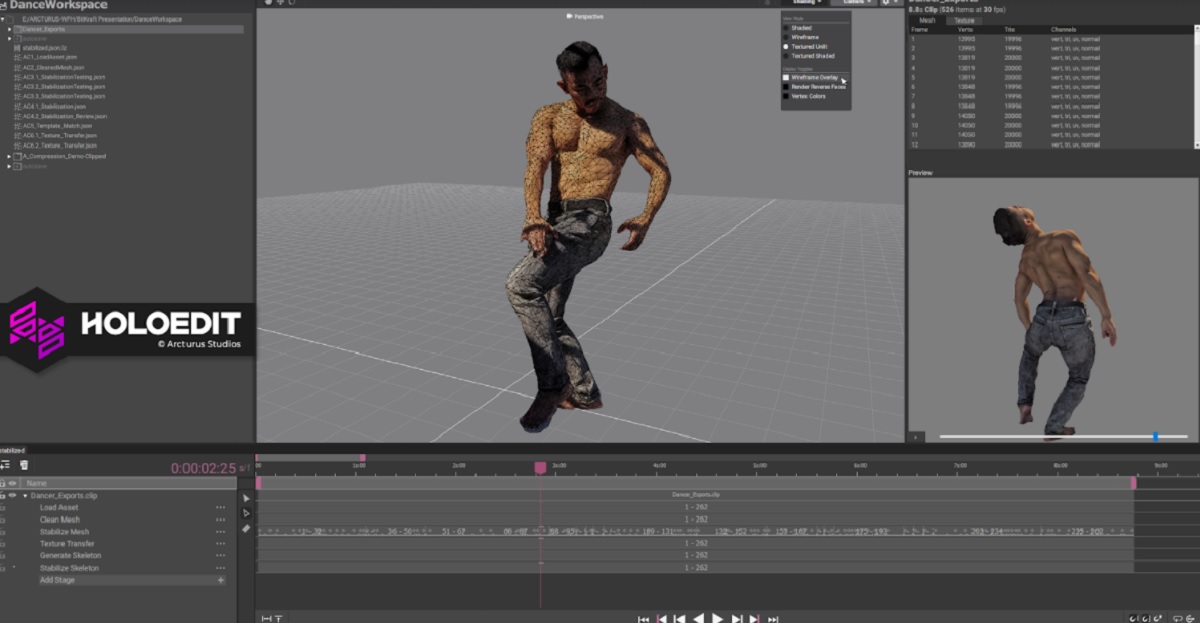This screenshot has width=1200, height=623.
Task: Click the 0:00:02:25 timecode field
Action: click(x=203, y=468)
